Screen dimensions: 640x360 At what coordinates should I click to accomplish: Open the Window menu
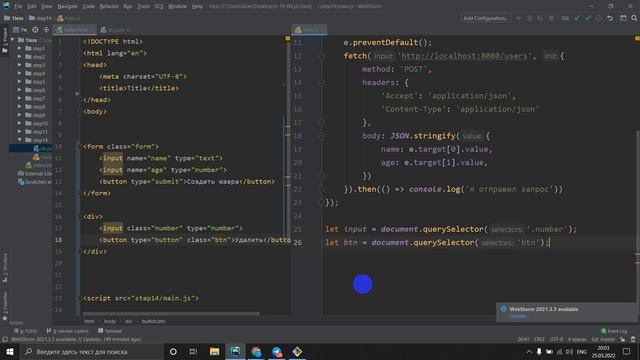coord(177,7)
